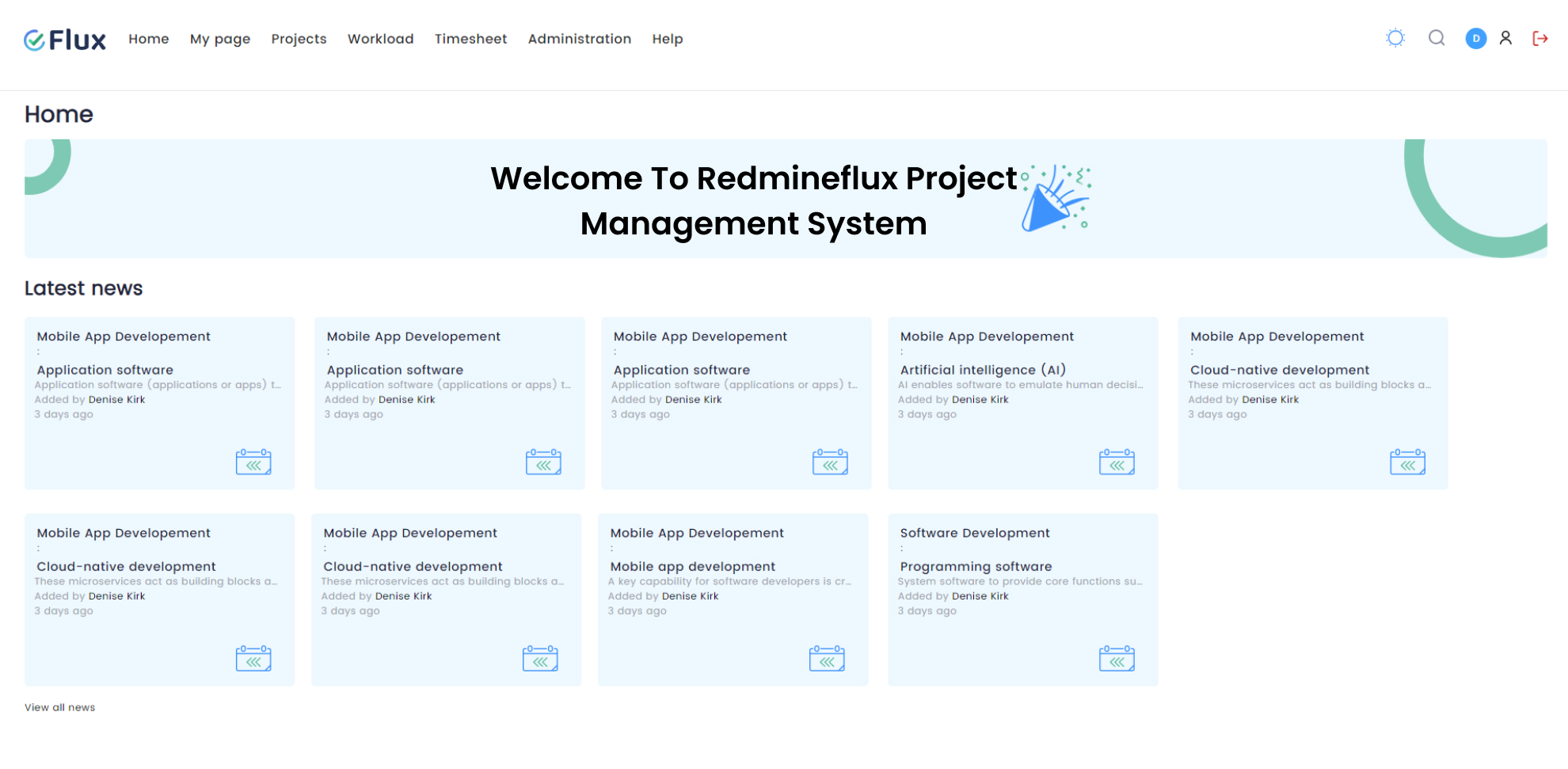Open calendar icon on Cloud-native development card
Screen dimensions: 1568x769
1406,462
